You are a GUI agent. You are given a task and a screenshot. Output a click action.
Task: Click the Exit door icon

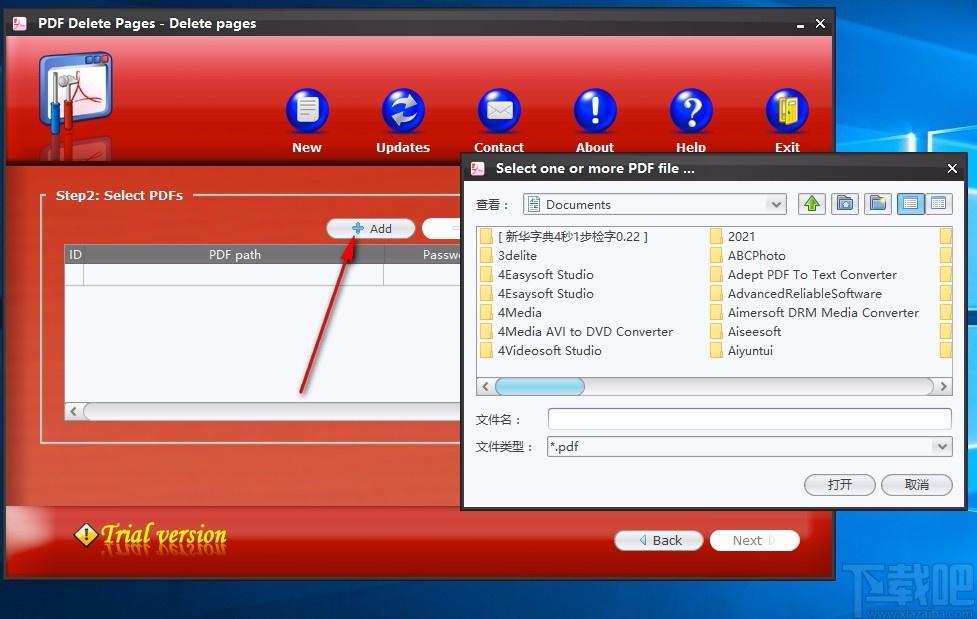tap(787, 111)
